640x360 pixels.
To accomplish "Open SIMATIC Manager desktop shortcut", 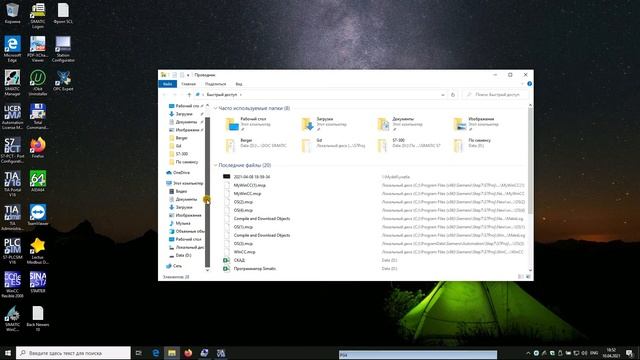I will pos(12,82).
